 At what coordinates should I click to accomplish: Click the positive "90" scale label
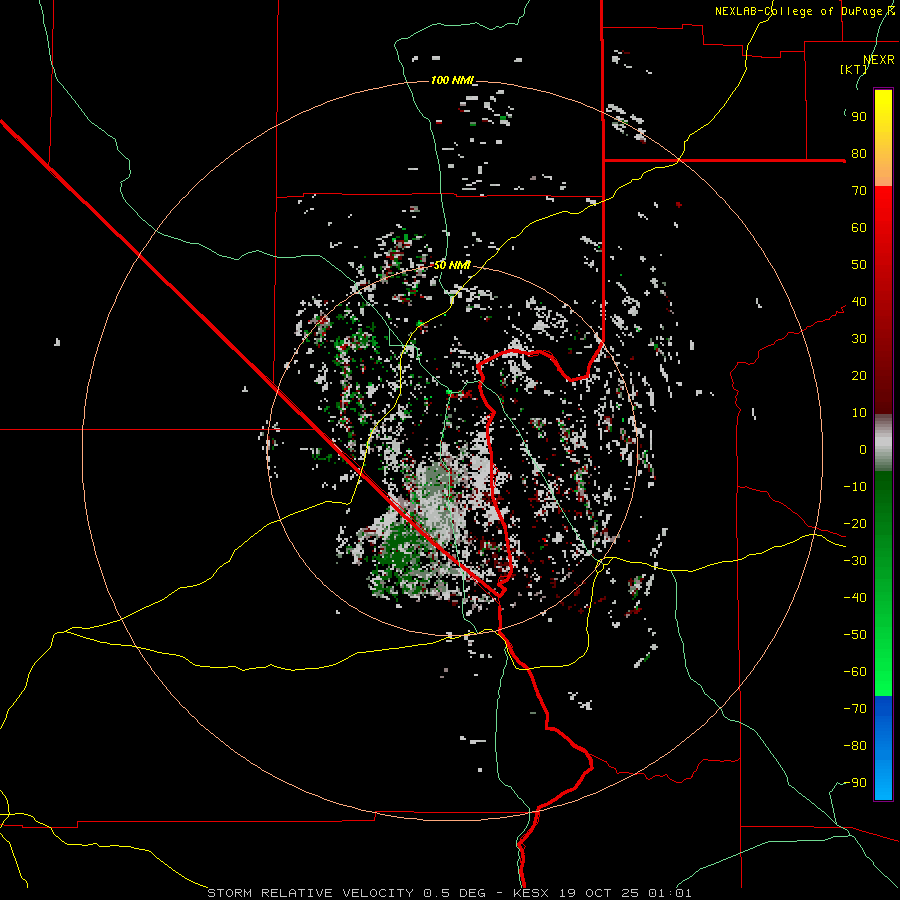click(859, 117)
